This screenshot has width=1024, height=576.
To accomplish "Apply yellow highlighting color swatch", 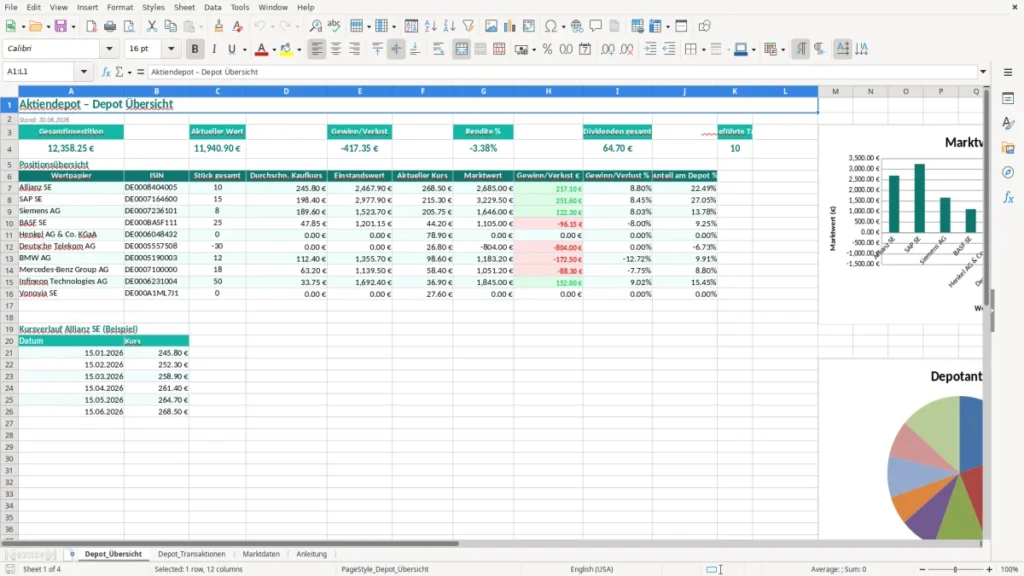I will point(286,49).
